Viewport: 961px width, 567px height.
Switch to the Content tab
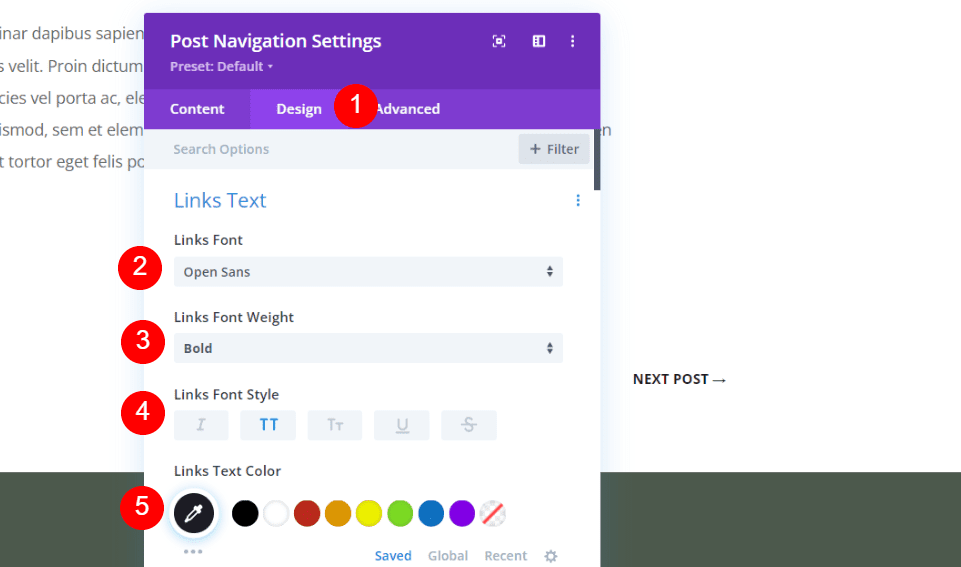point(197,109)
